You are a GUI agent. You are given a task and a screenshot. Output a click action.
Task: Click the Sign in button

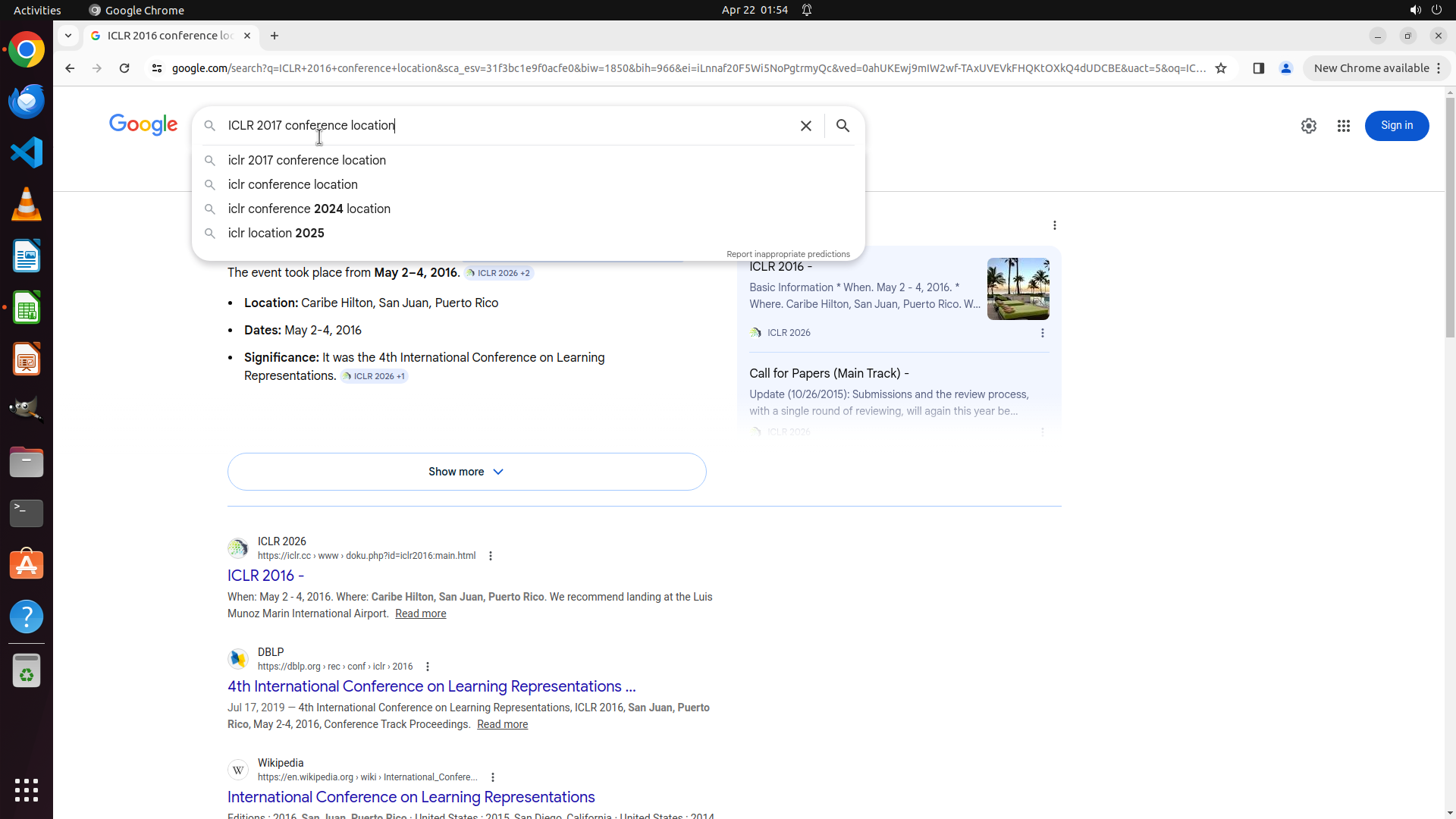pyautogui.click(x=1396, y=126)
